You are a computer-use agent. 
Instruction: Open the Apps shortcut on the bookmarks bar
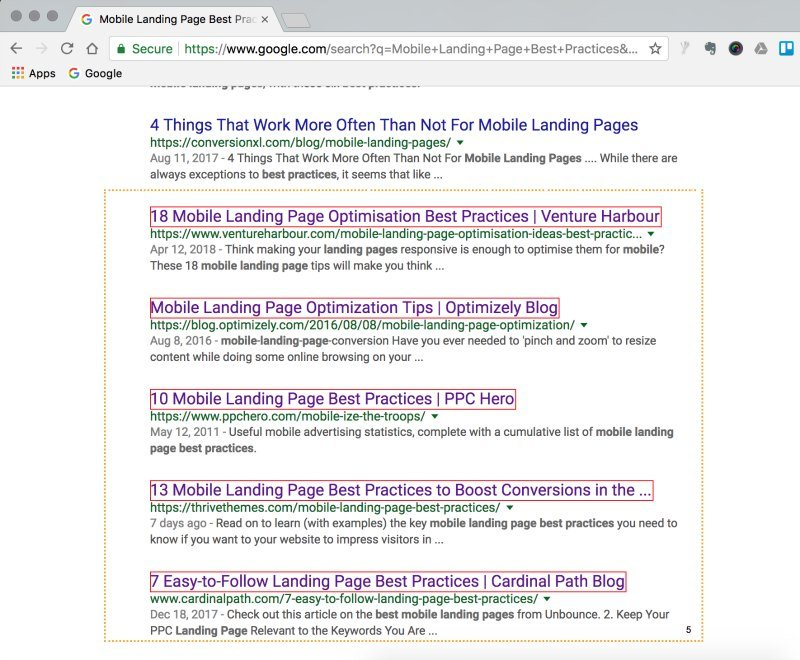point(31,73)
